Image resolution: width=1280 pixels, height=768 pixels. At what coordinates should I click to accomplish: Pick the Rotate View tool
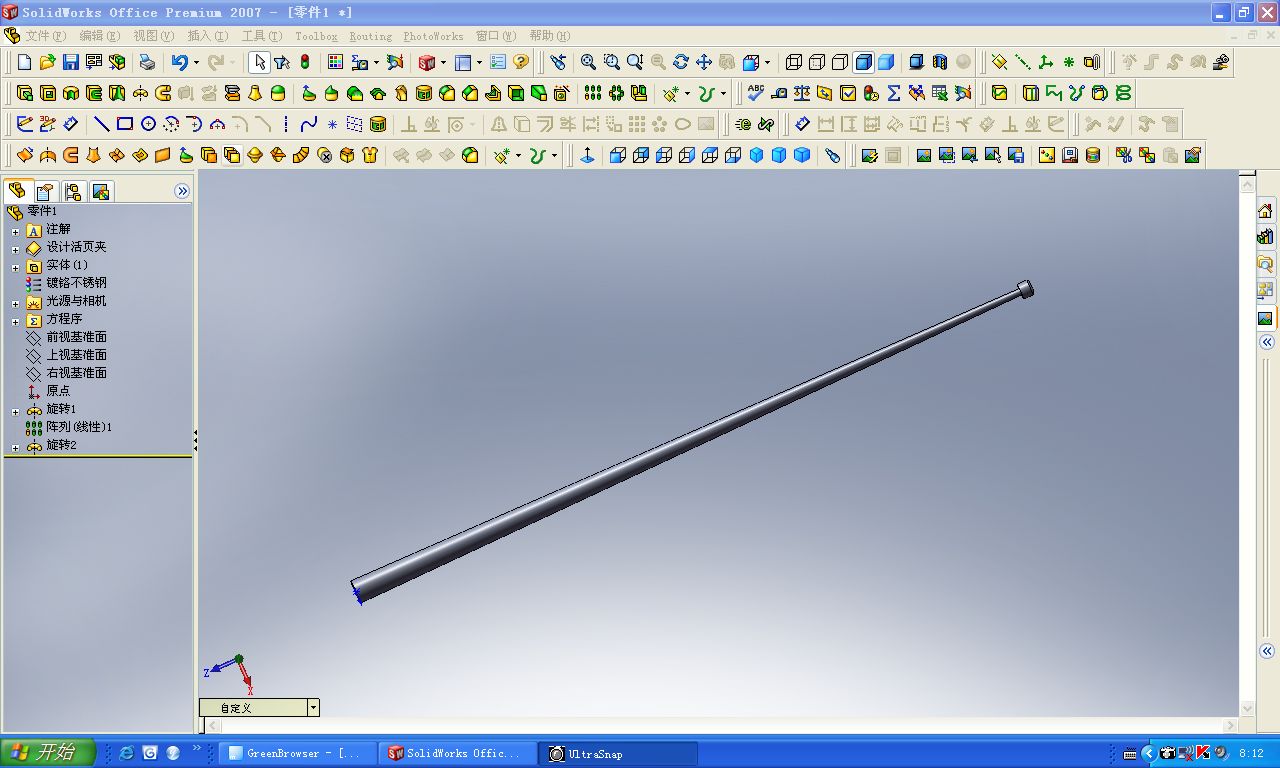click(x=681, y=62)
